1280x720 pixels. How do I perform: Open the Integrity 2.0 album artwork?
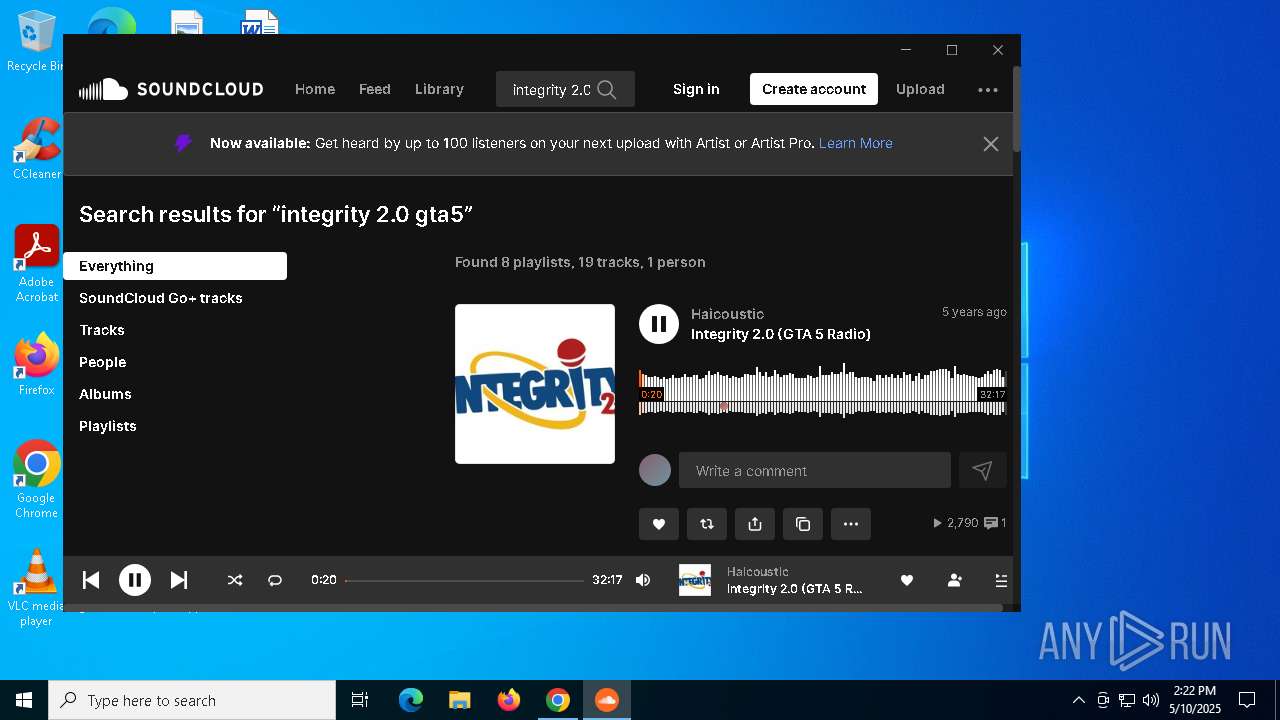click(535, 384)
